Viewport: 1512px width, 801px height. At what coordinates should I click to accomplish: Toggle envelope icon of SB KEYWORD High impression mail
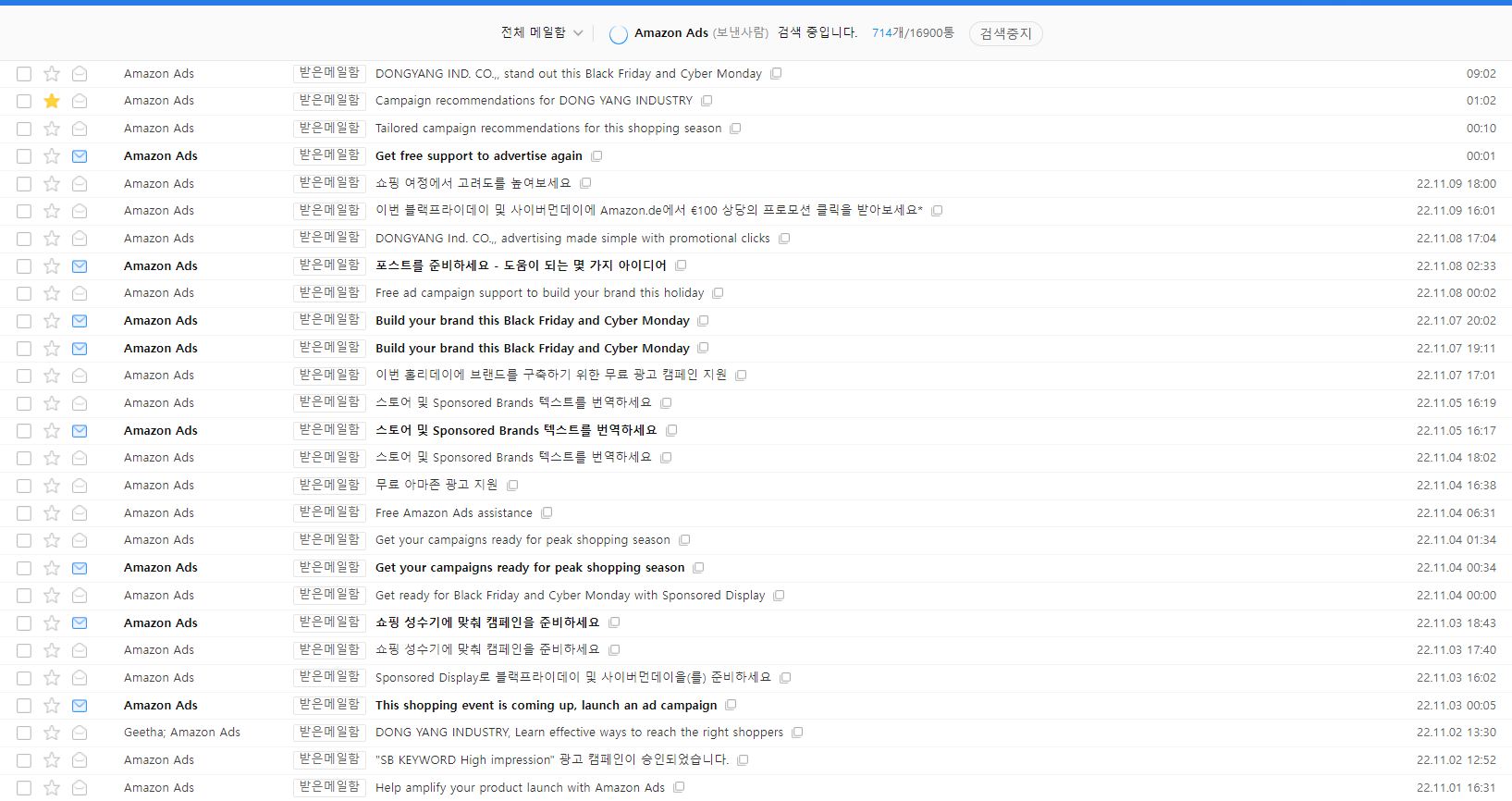click(x=80, y=760)
